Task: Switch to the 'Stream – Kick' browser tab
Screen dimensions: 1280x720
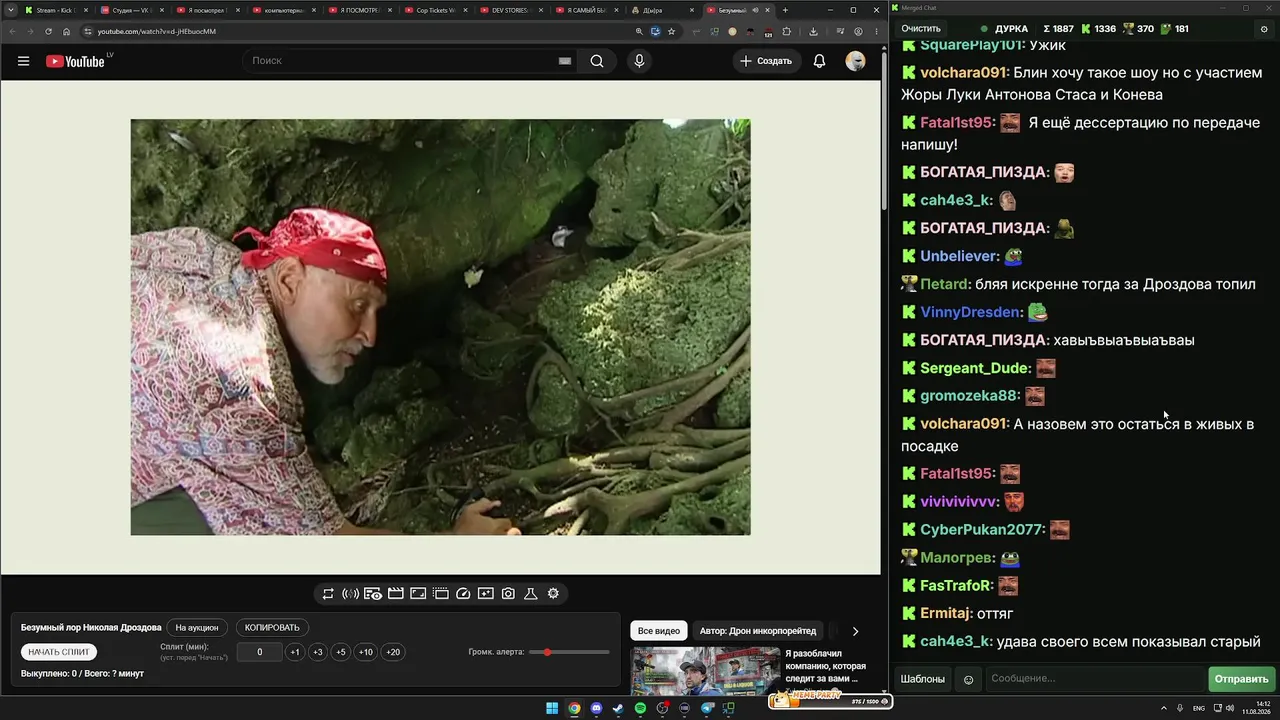Action: point(56,10)
